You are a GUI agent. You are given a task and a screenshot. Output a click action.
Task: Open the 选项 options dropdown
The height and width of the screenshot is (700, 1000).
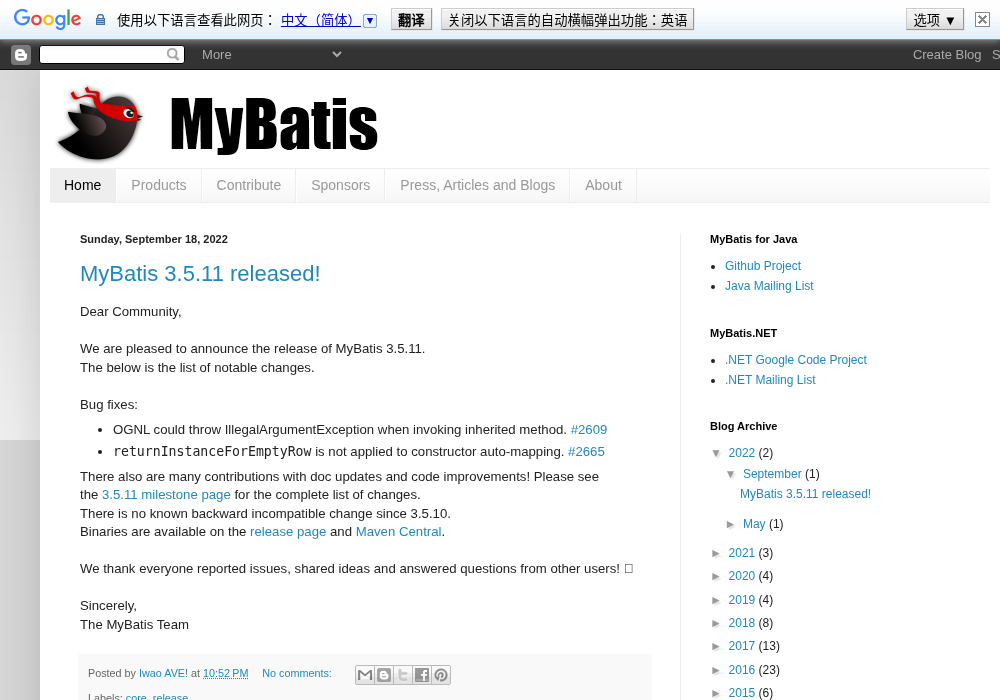934,20
